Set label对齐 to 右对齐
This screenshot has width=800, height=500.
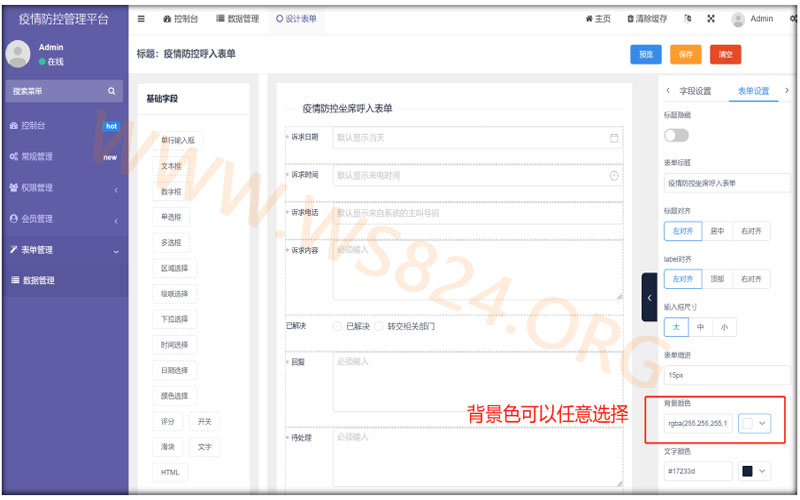[x=751, y=279]
